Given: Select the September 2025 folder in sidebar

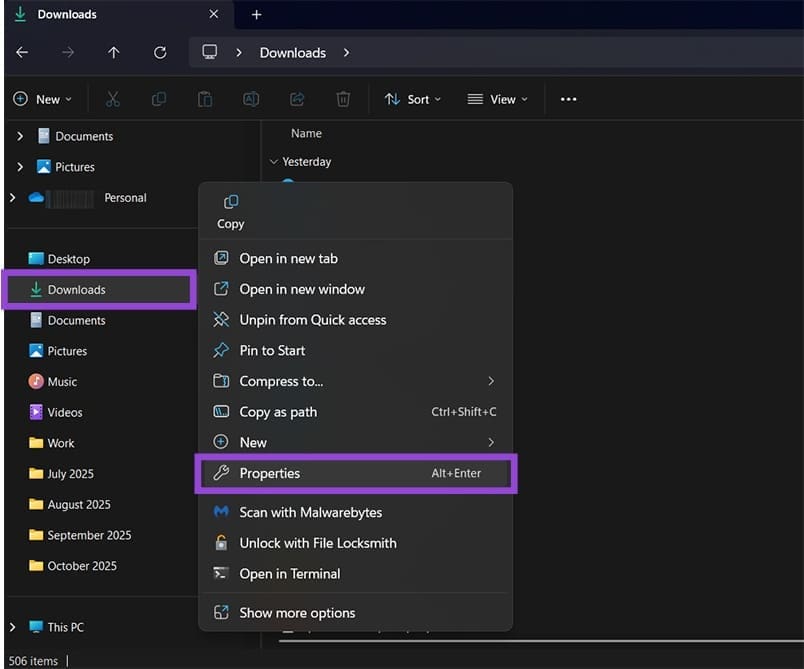Looking at the screenshot, I should (x=89, y=535).
